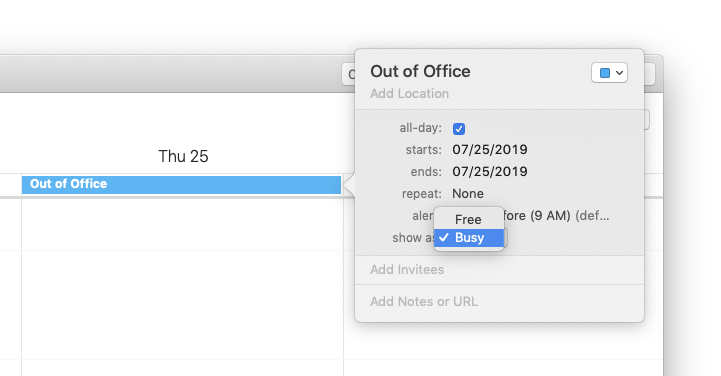Click the ends date 07/25/2019

[490, 171]
